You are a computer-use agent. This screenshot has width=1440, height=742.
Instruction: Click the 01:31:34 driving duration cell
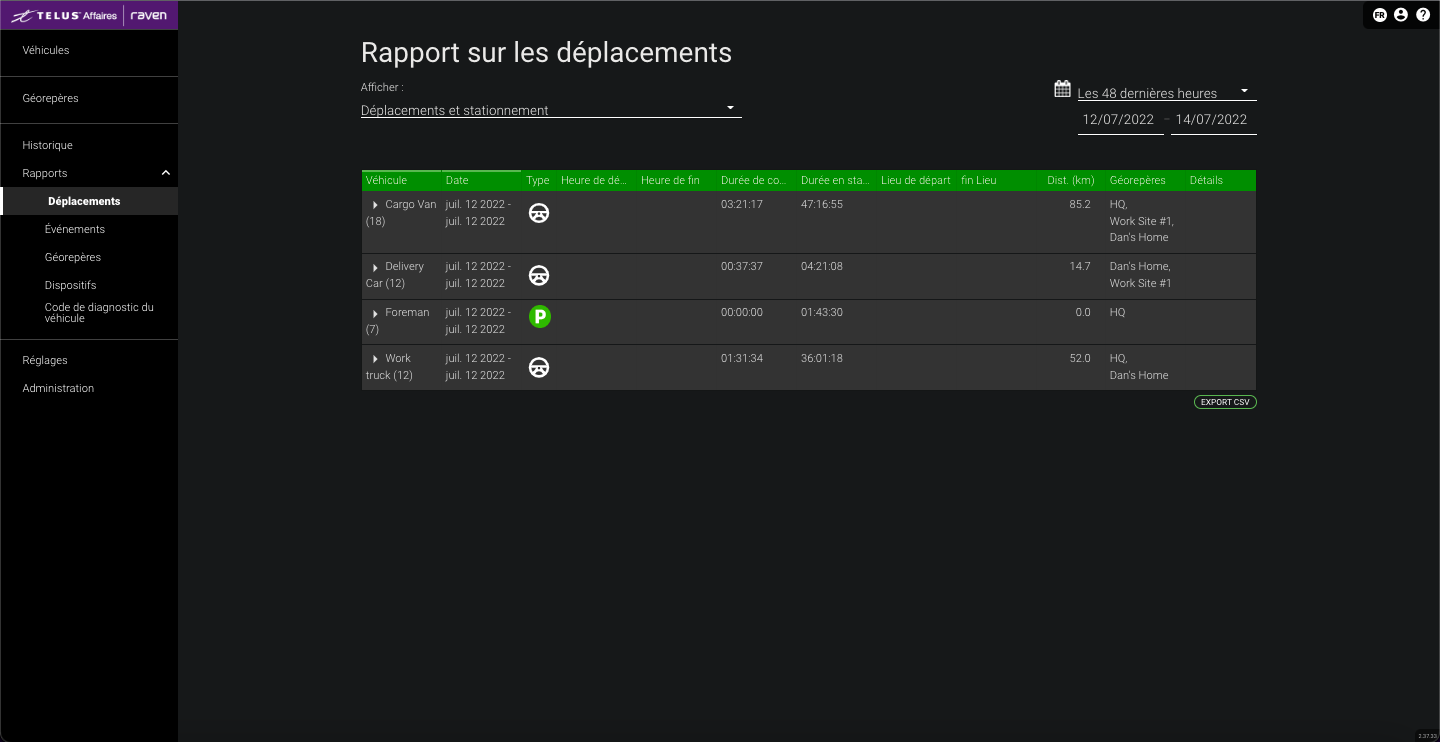pos(742,358)
